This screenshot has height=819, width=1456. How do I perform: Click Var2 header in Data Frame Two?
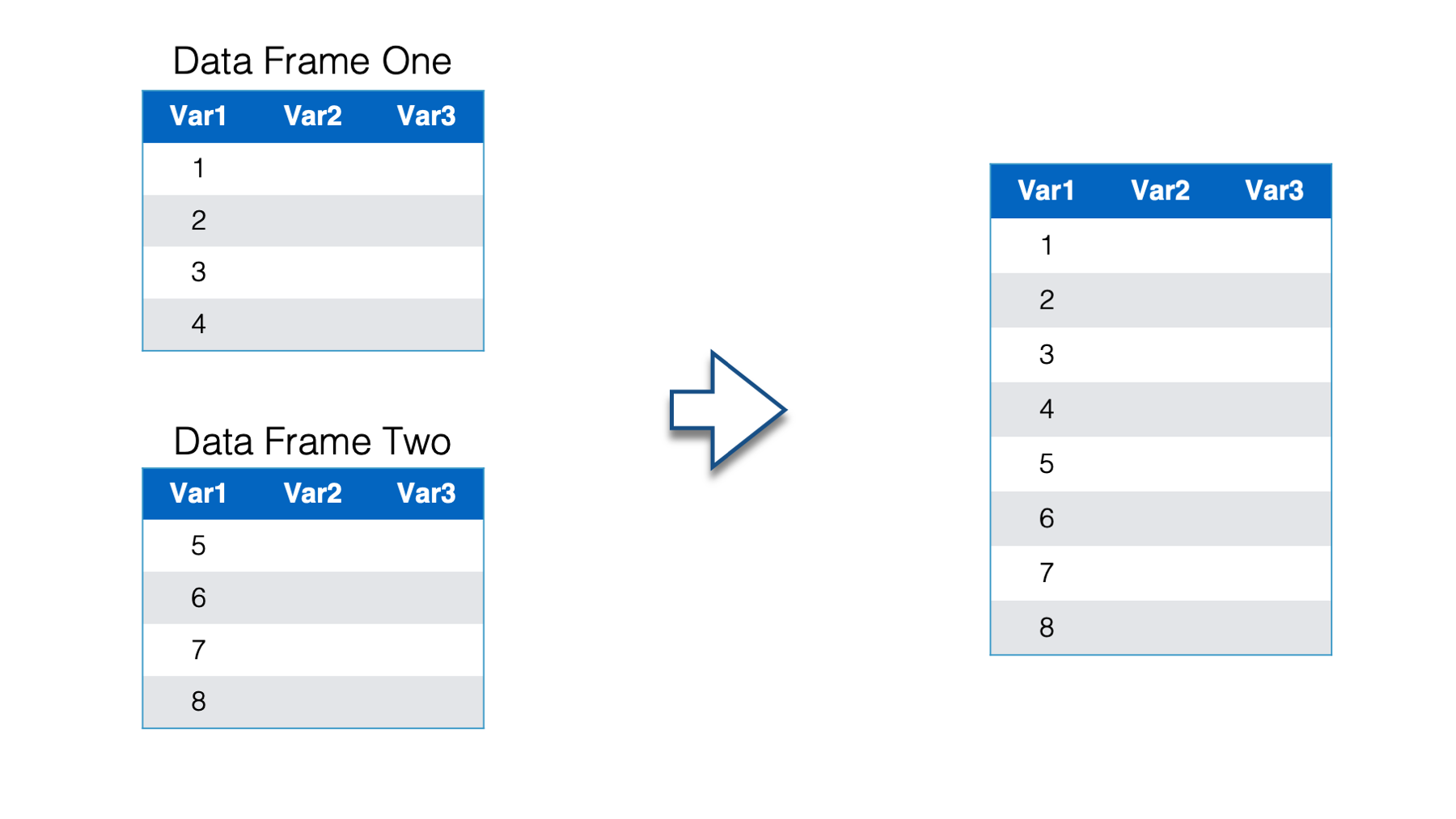coord(312,494)
